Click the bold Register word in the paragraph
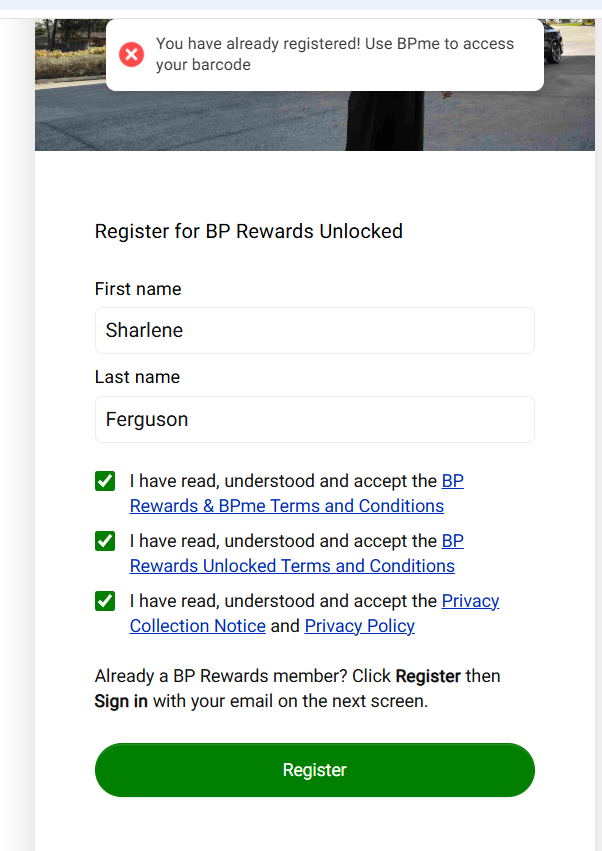 [428, 676]
